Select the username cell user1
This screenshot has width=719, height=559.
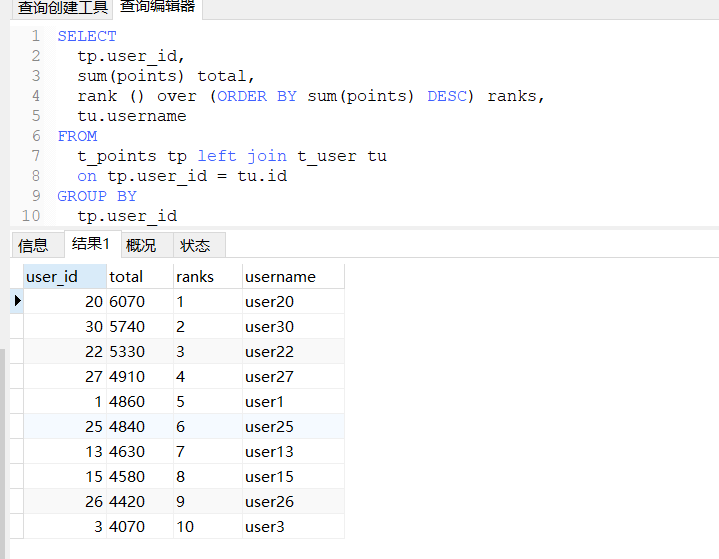click(x=293, y=401)
